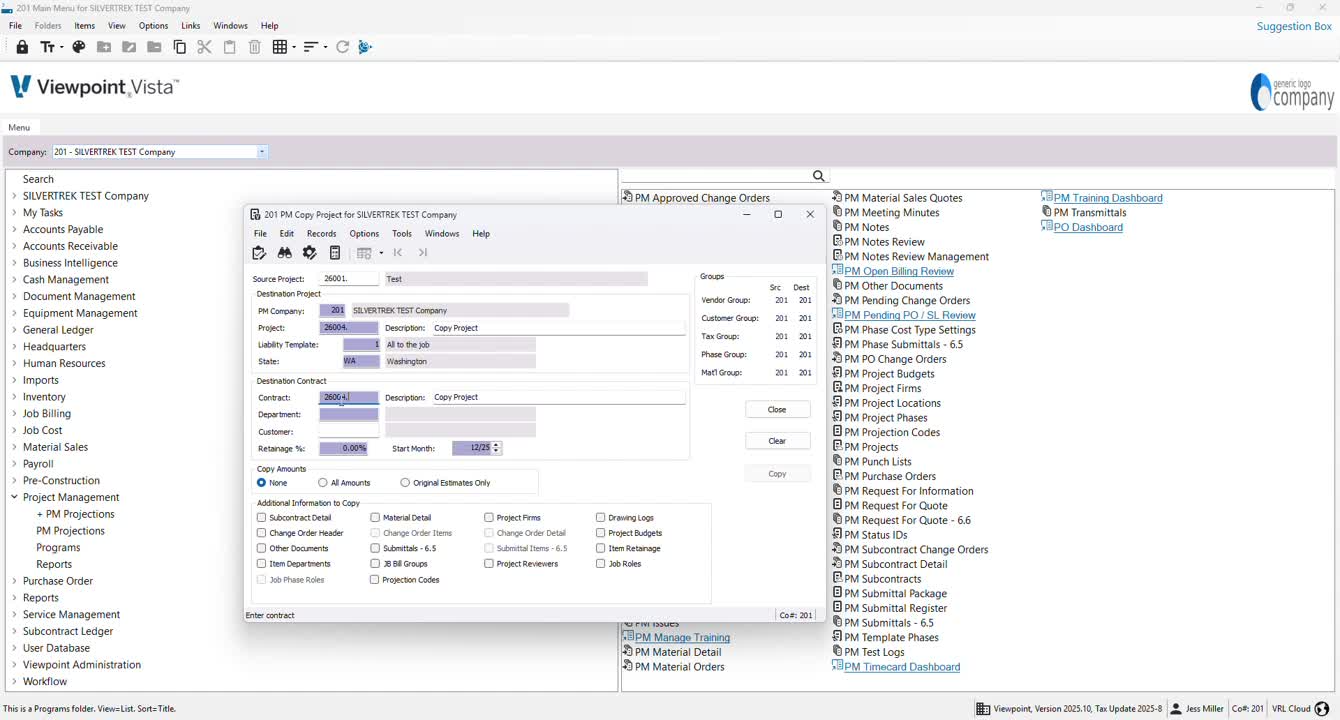Open the Items menu in main window
Viewport: 1340px width, 720px height.
point(85,25)
